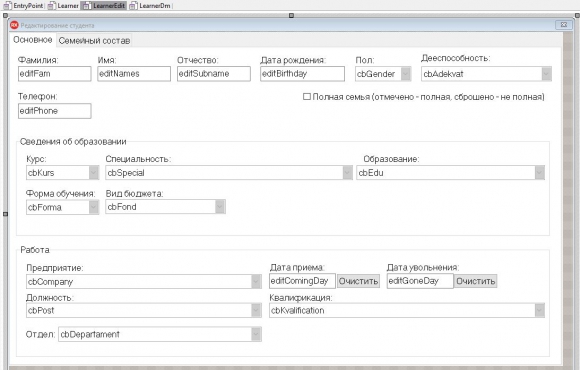Expand the cbKvalification combo box
This screenshot has height=370, width=580.
tap(407, 310)
